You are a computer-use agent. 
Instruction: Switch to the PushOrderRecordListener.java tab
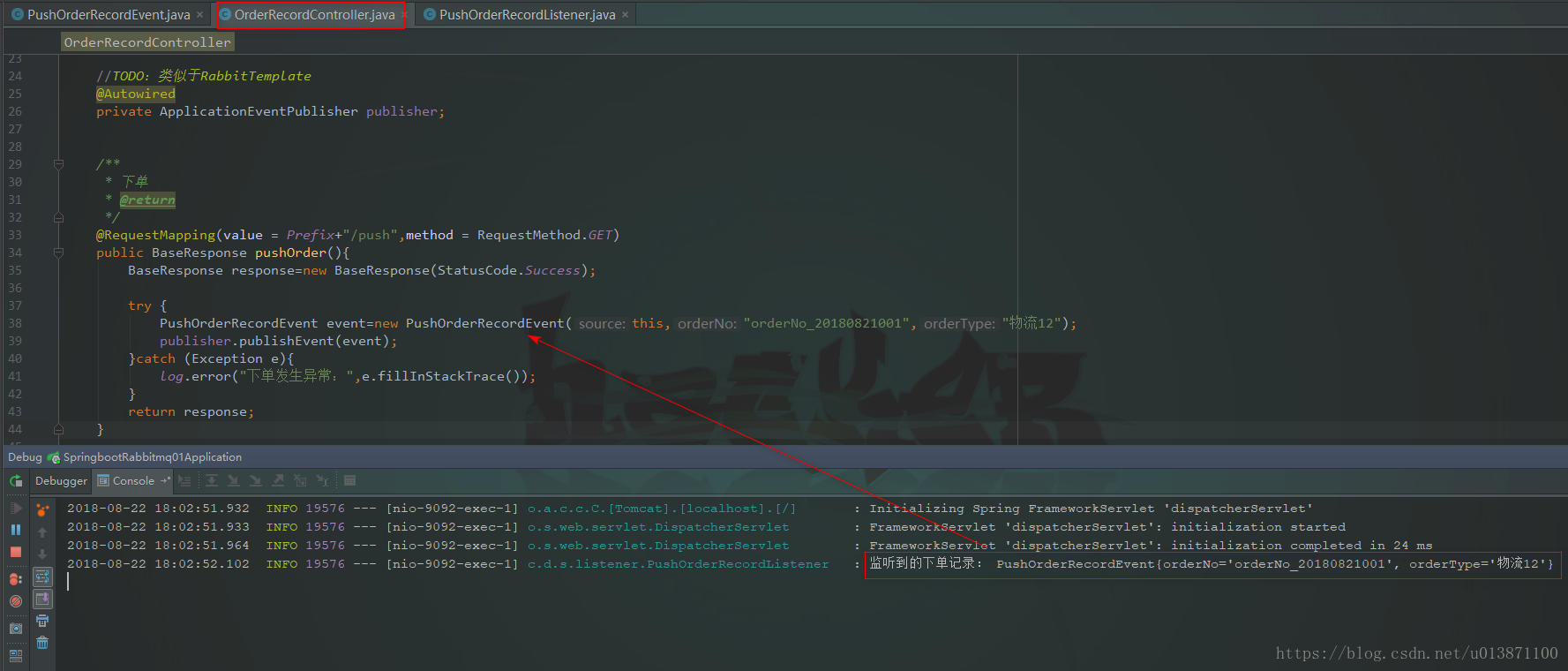(x=526, y=15)
